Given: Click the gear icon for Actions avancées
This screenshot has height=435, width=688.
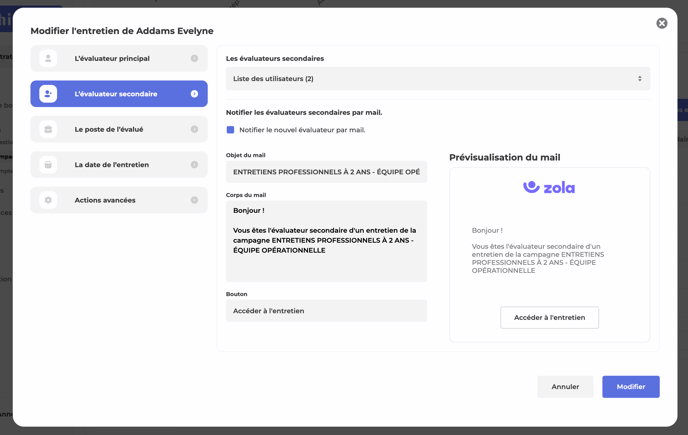Looking at the screenshot, I should click(48, 200).
